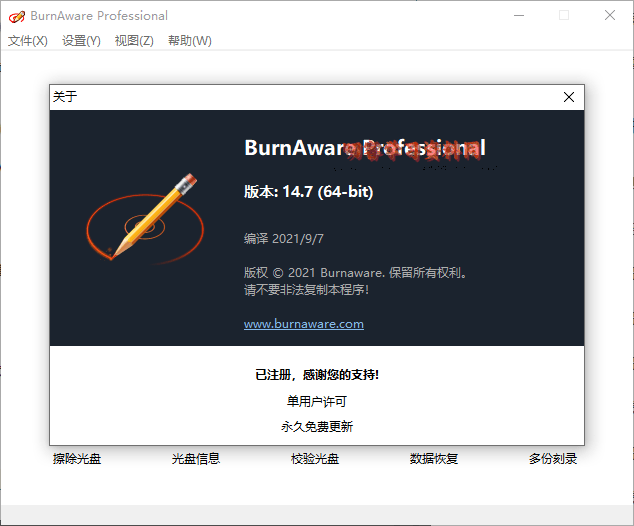This screenshot has height=526, width=634.
Task: Minimize the BurnAware Professional window
Action: (x=518, y=15)
